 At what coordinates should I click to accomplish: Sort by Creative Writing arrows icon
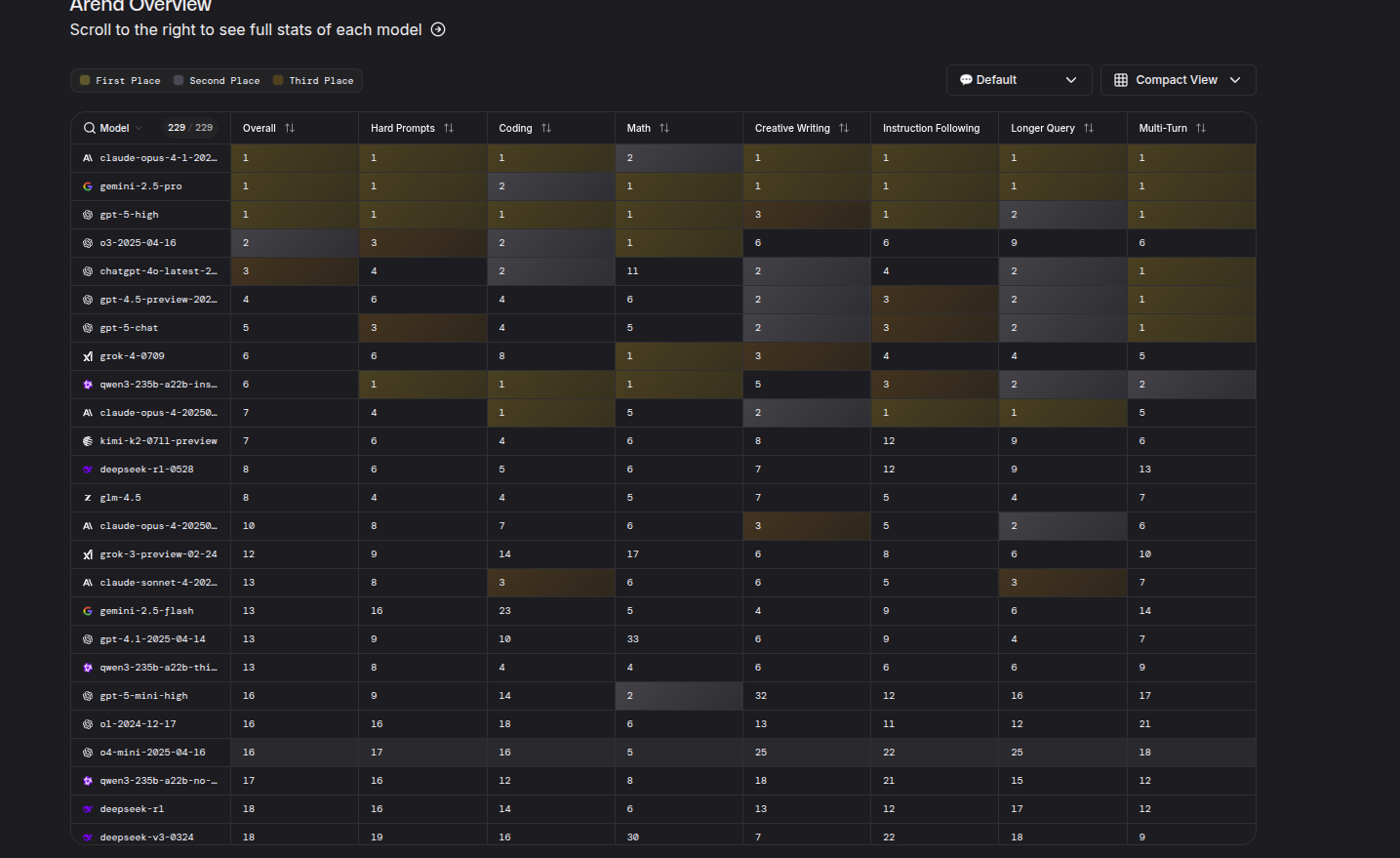844,128
